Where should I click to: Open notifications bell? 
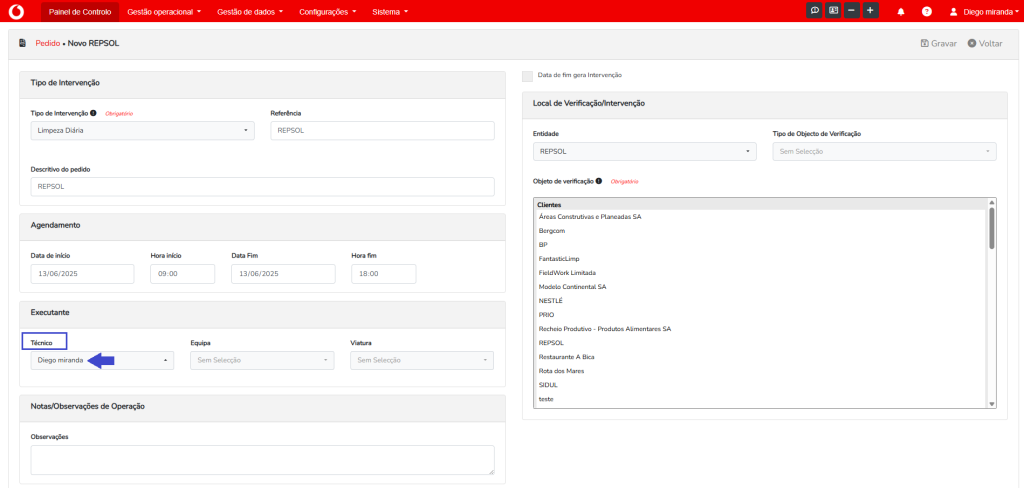pyautogui.click(x=901, y=12)
